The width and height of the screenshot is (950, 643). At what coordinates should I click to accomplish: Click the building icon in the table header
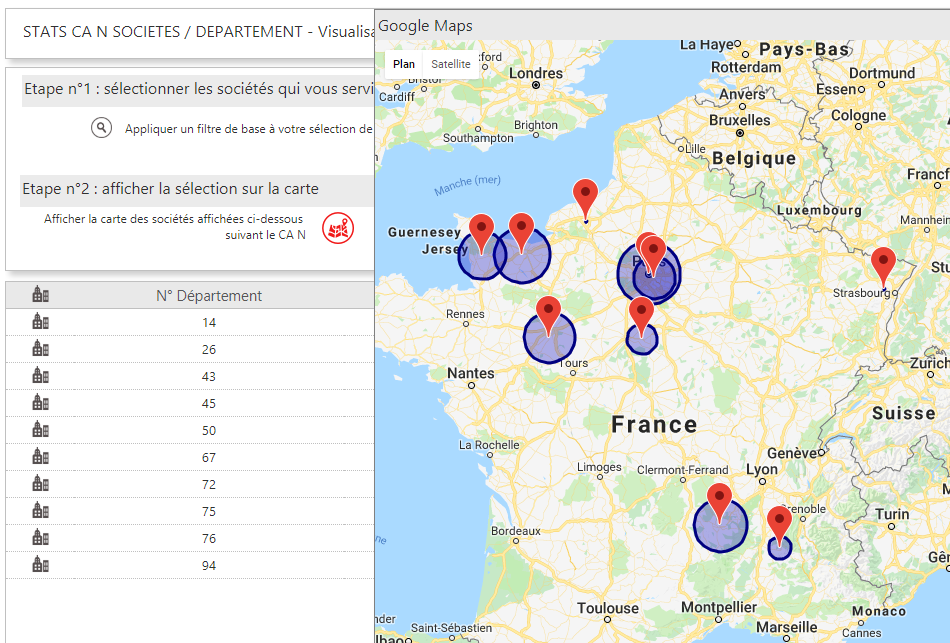(x=41, y=295)
